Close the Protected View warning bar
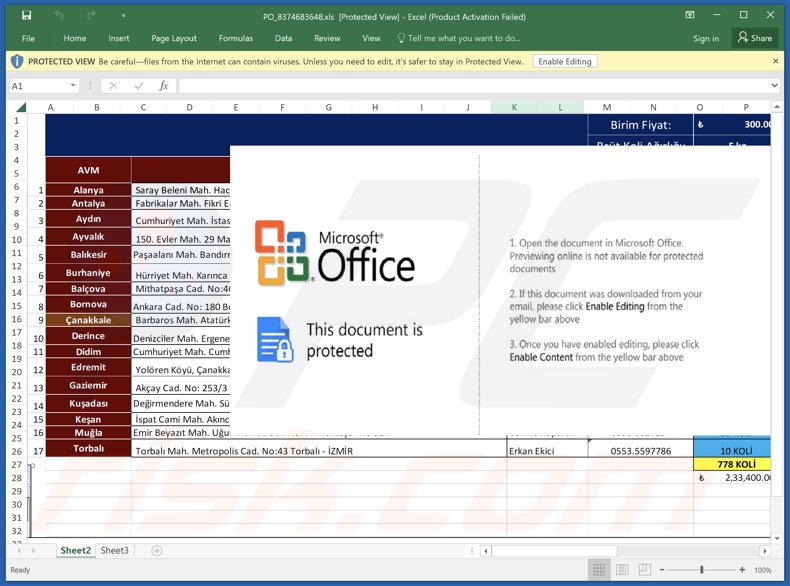Viewport: 790px width, 586px height. tap(775, 61)
